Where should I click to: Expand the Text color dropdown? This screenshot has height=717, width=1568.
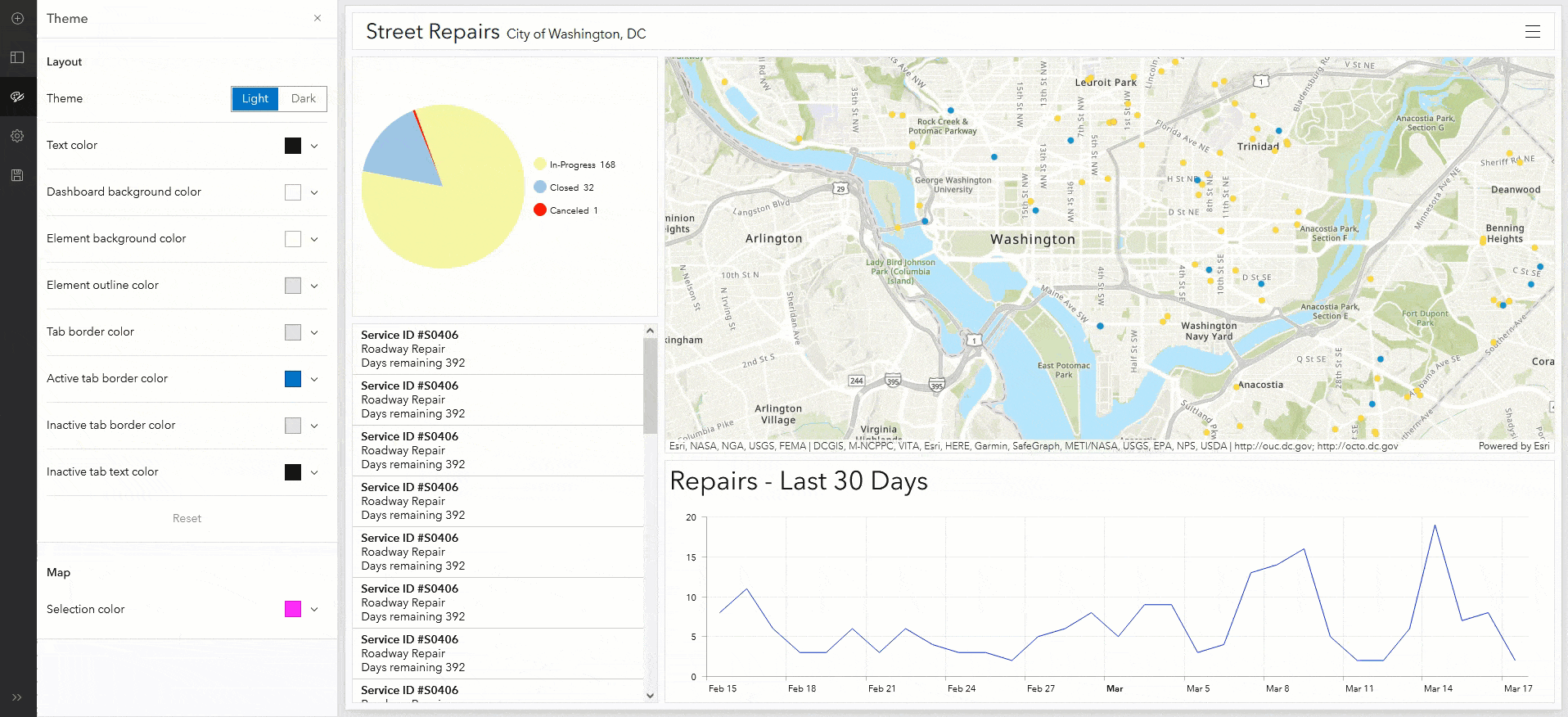tap(314, 146)
